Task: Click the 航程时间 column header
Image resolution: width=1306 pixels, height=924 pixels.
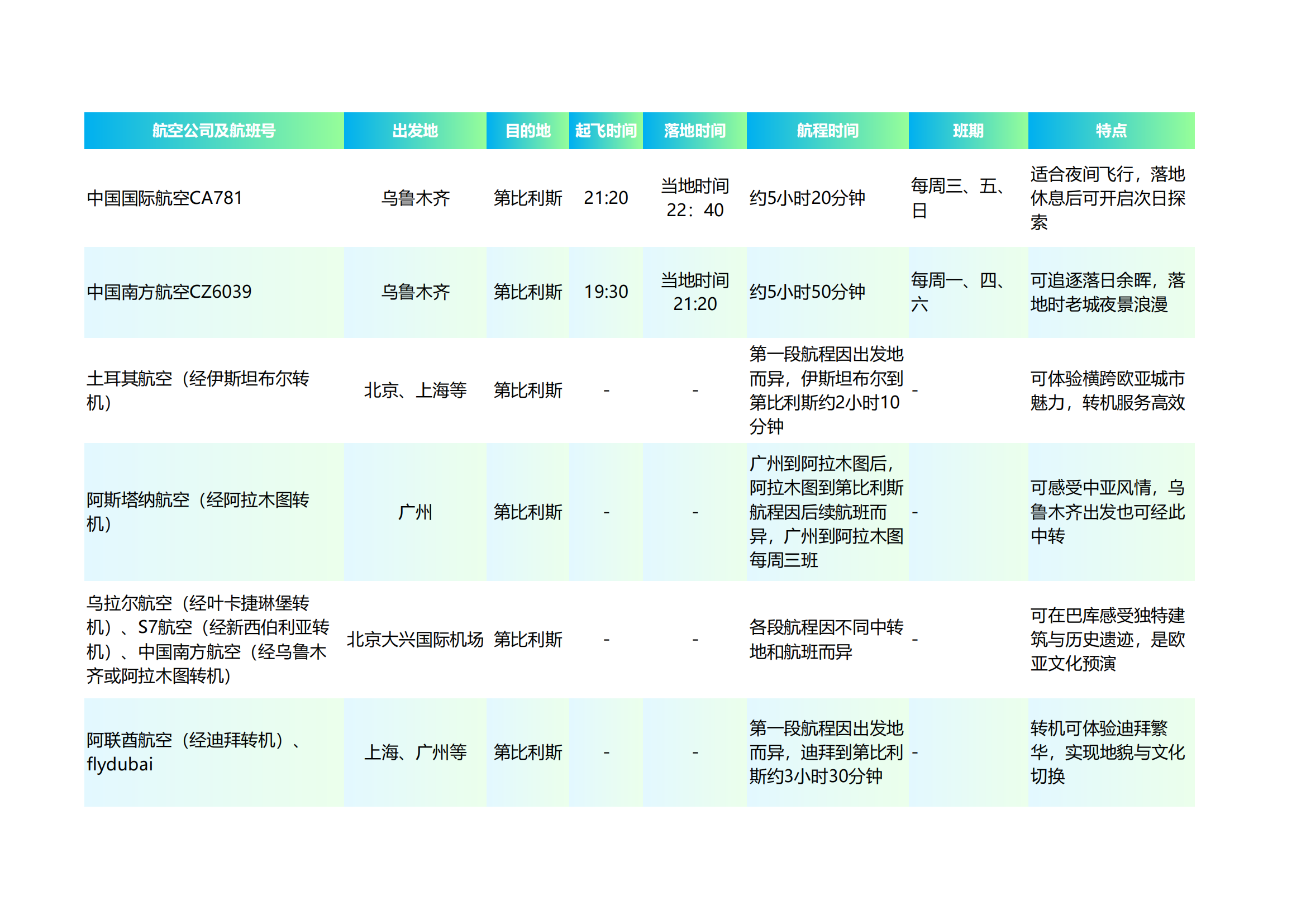Action: 827,131
